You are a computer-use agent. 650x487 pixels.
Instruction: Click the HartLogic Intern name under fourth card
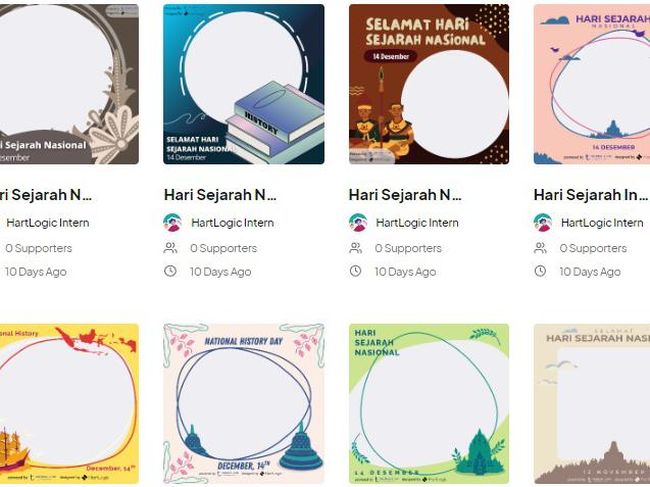[602, 222]
